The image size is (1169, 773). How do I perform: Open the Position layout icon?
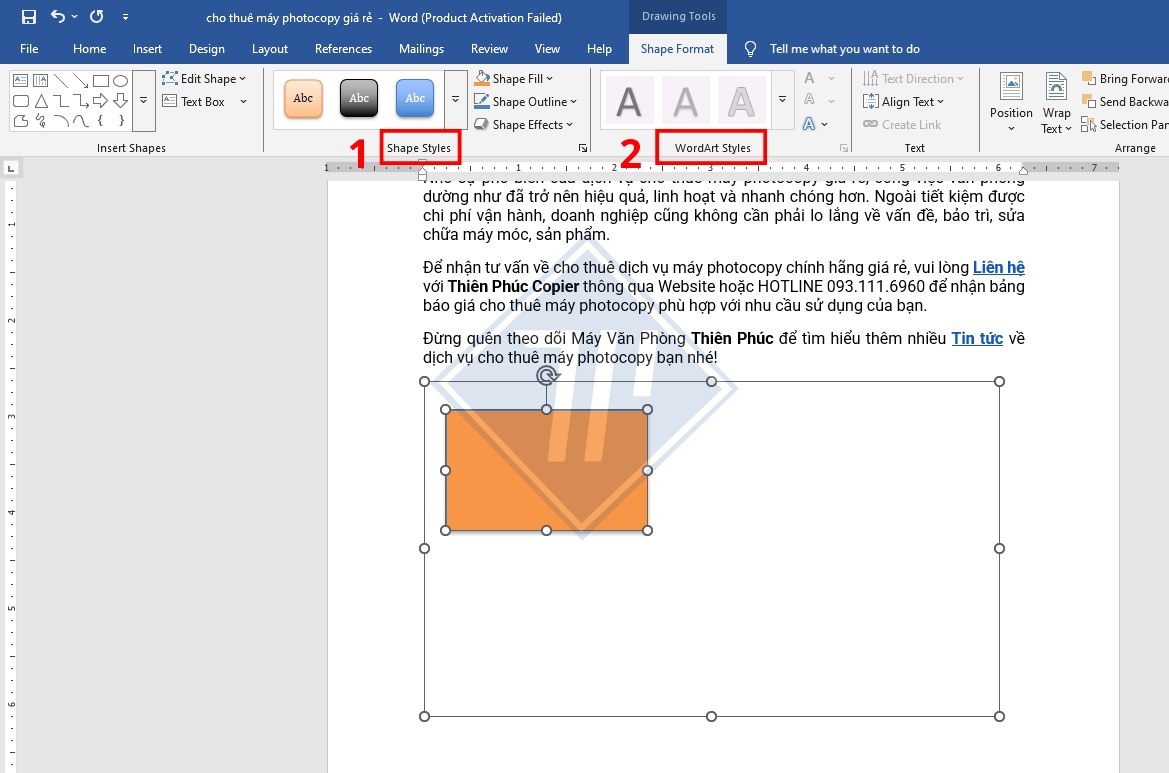1011,102
